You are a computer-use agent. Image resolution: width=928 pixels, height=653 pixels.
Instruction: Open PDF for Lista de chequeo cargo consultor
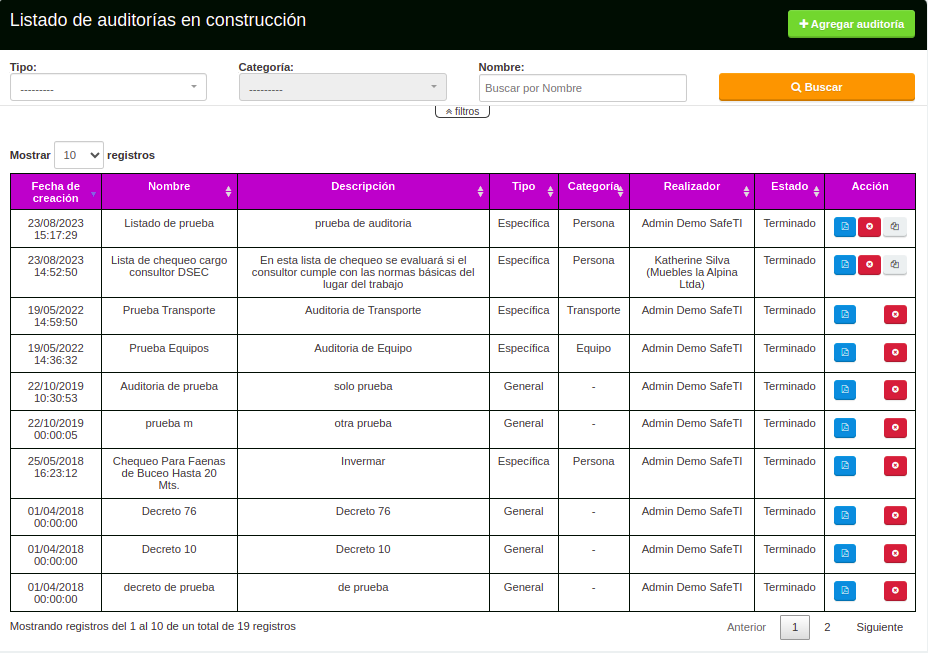tap(845, 265)
